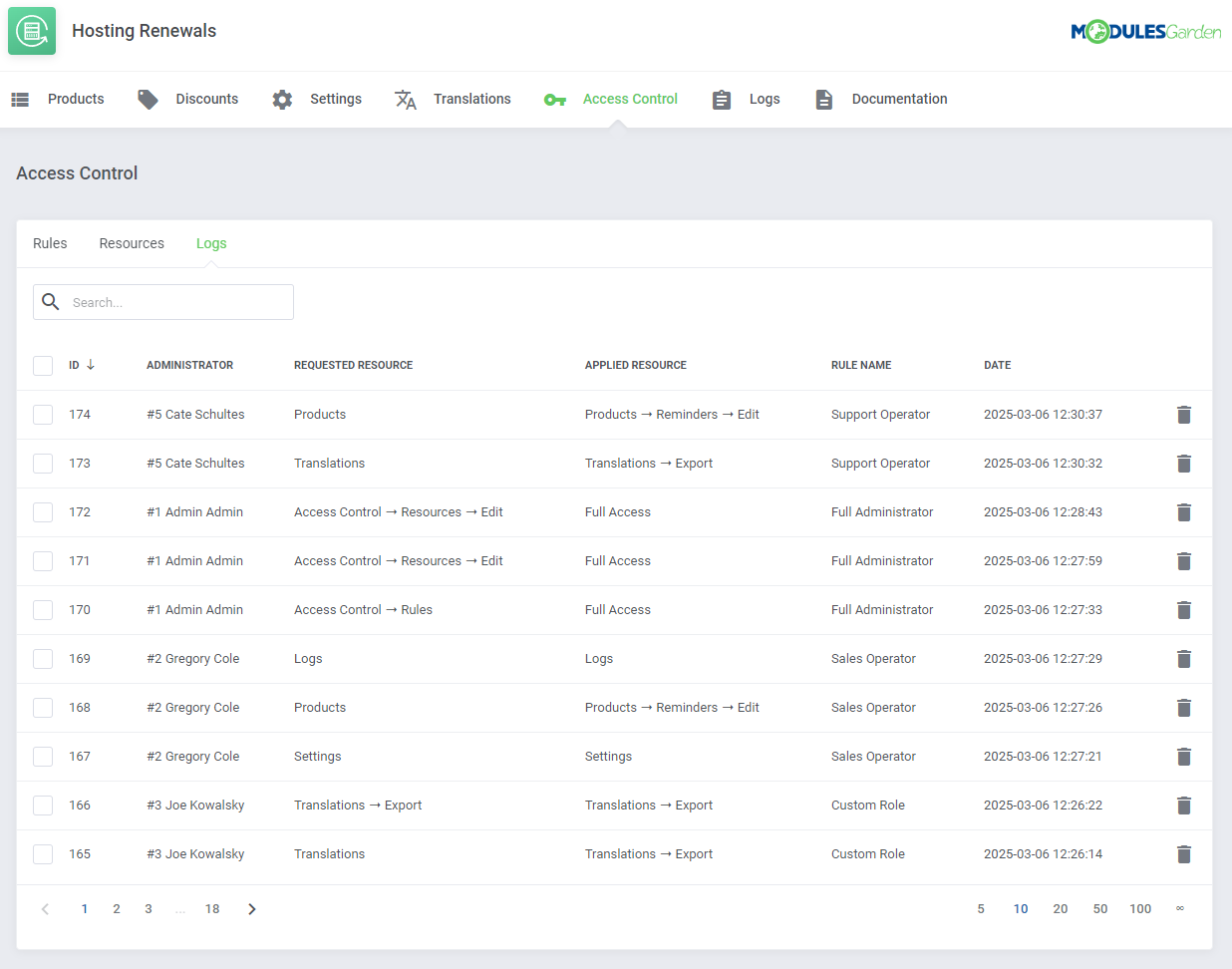Delete log entry 170
Viewport: 1232px width, 969px height.
(x=1184, y=610)
